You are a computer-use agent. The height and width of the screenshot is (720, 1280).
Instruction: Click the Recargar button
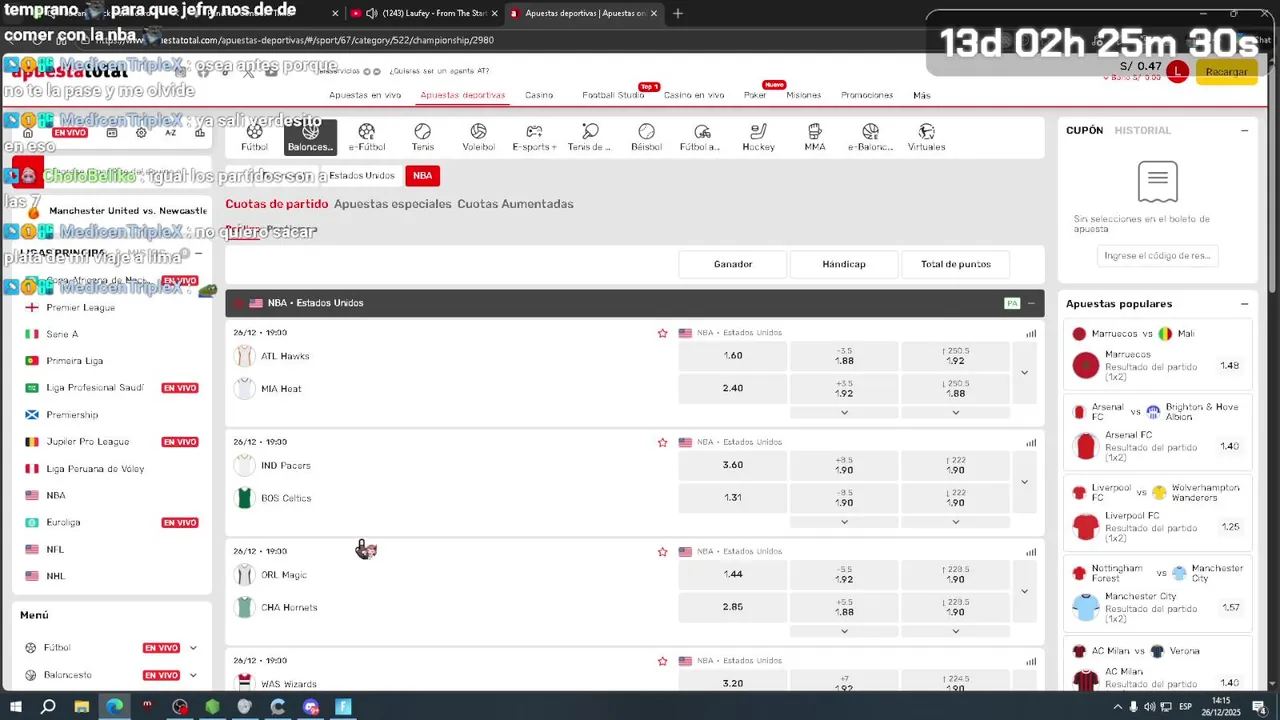[1227, 72]
